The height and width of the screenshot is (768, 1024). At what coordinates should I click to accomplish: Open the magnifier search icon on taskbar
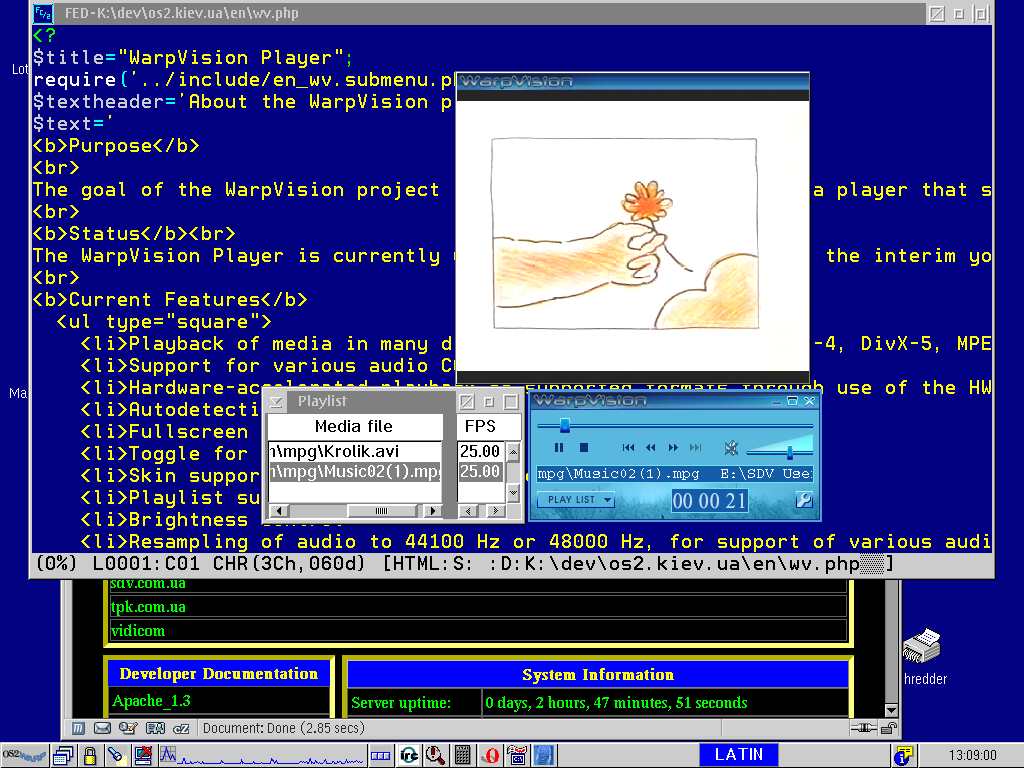point(435,756)
